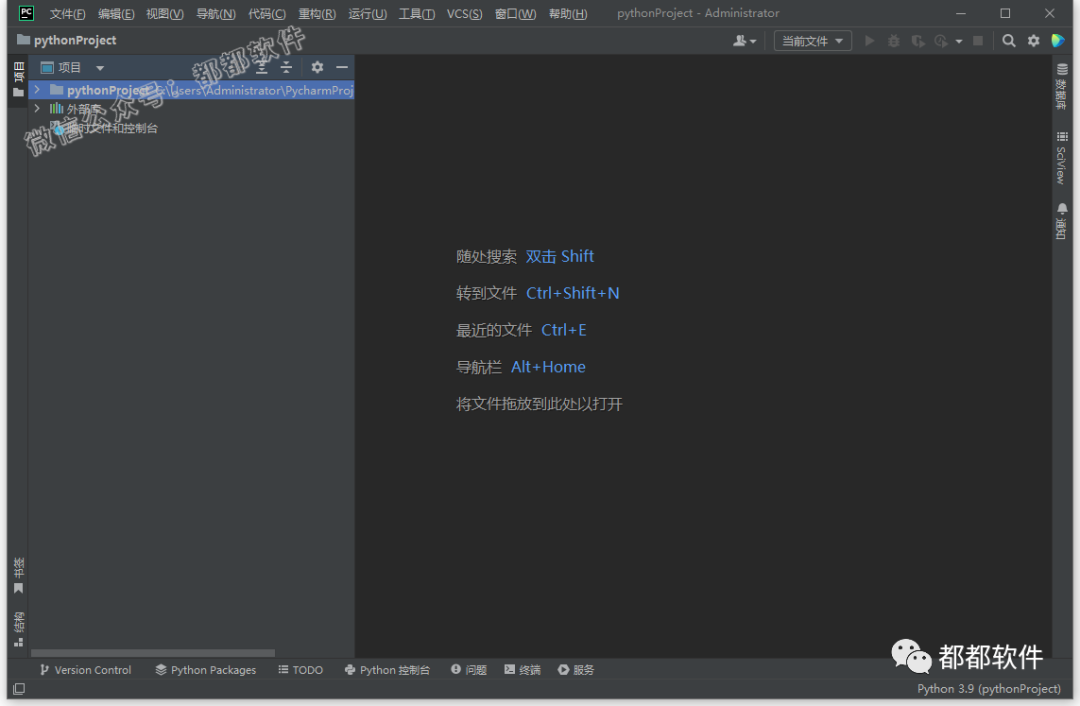Expand the pythonProject tree node
1080x706 pixels.
pyautogui.click(x=37, y=90)
